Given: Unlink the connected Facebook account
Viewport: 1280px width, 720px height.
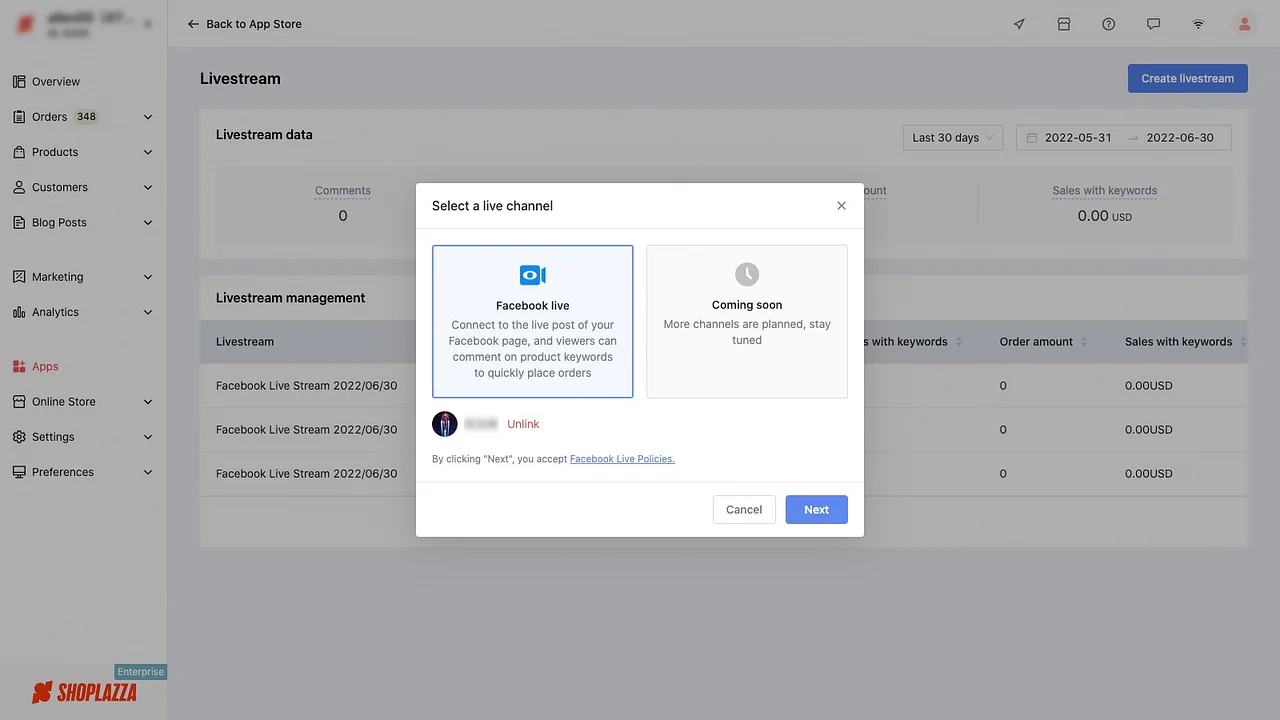Looking at the screenshot, I should [x=523, y=423].
